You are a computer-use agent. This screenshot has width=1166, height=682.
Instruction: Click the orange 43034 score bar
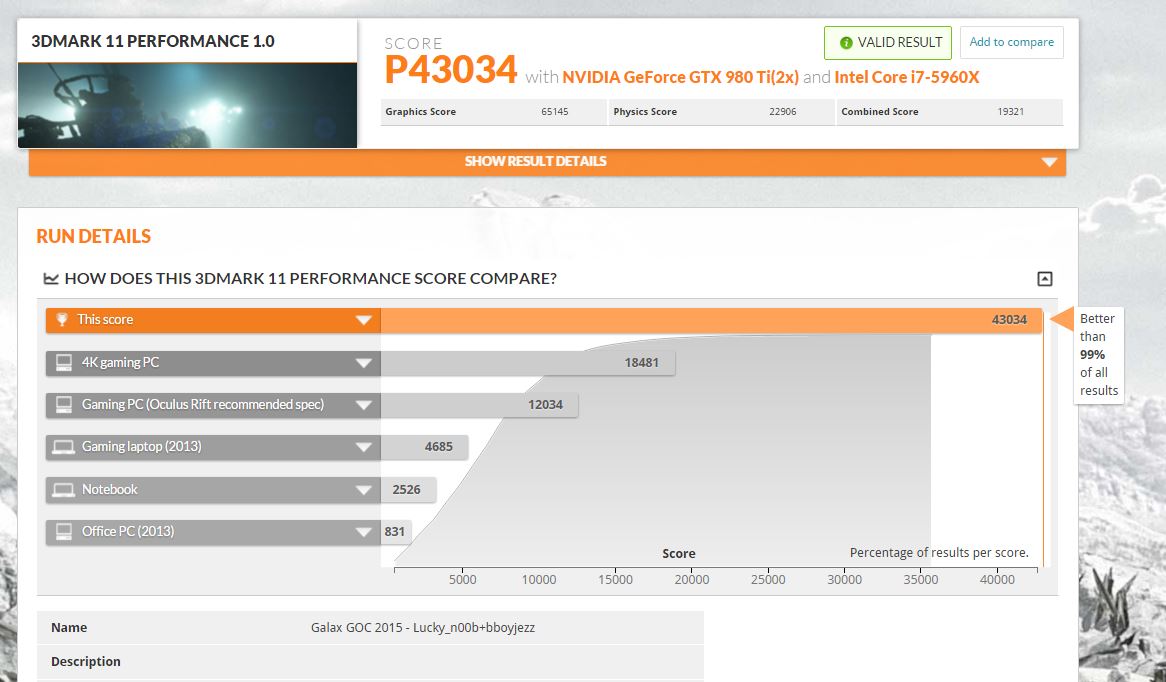point(711,320)
